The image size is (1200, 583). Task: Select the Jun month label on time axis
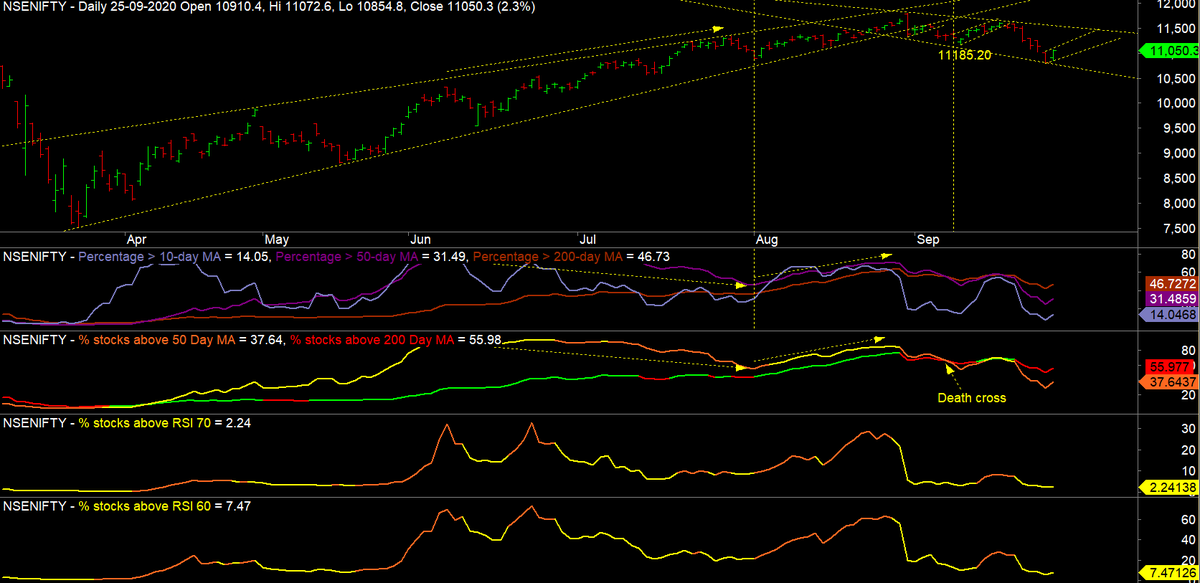tap(421, 240)
